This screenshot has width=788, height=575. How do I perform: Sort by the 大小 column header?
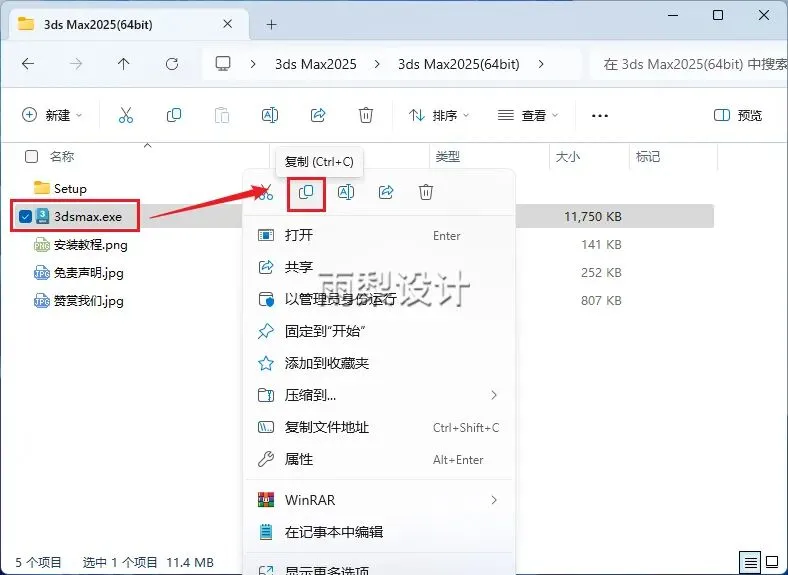(x=568, y=157)
